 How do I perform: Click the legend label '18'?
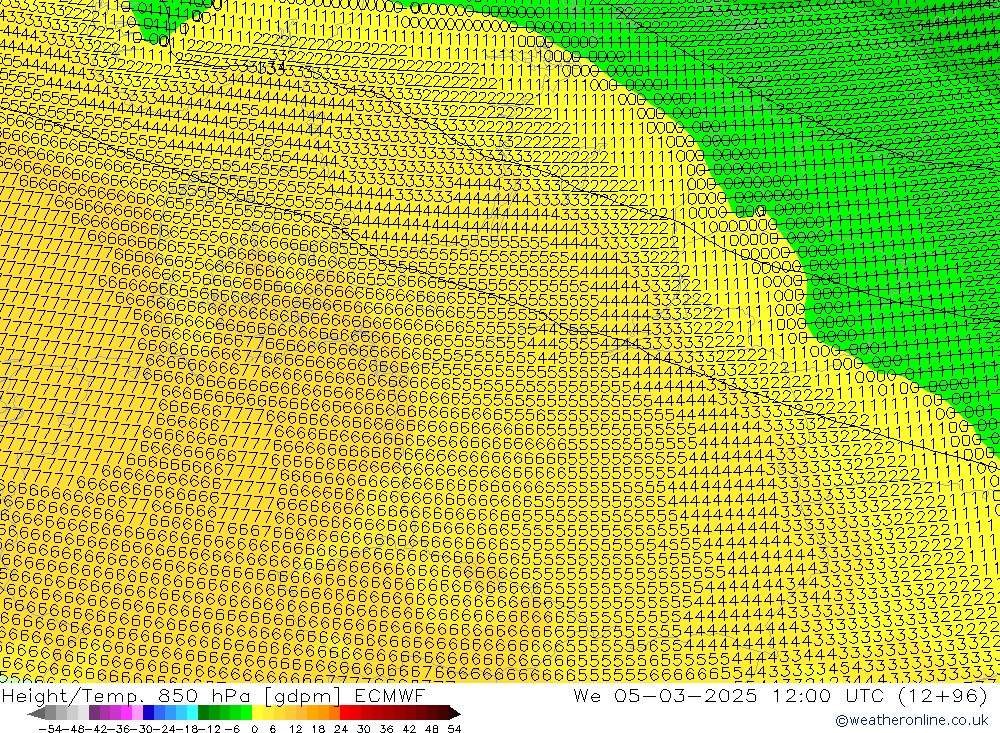[x=318, y=729]
